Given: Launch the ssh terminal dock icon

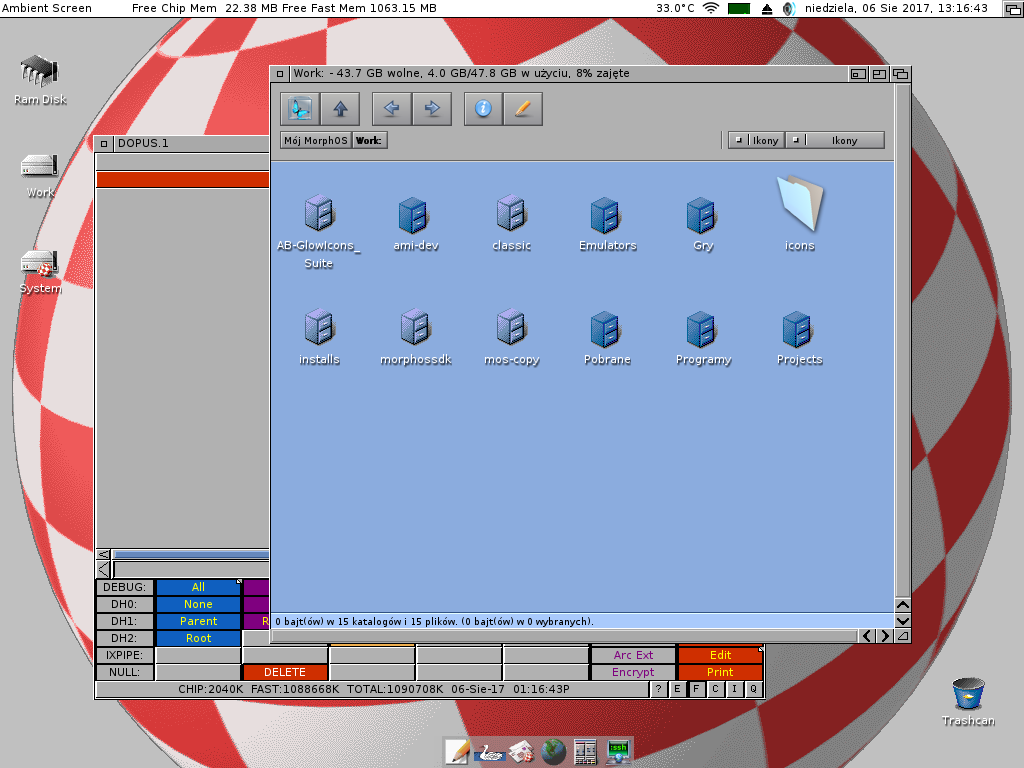Looking at the screenshot, I should click(x=618, y=752).
